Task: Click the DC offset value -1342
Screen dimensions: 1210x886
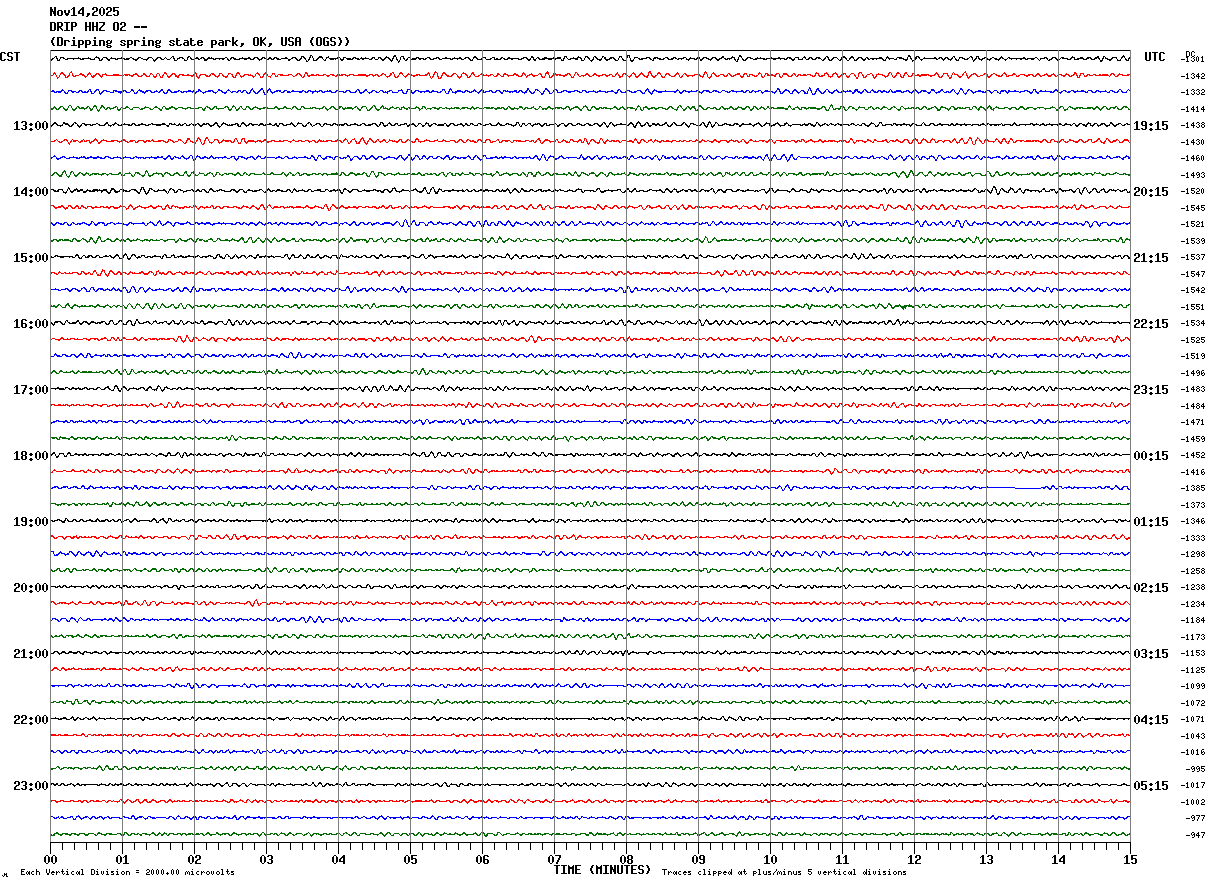Action: pos(1192,76)
